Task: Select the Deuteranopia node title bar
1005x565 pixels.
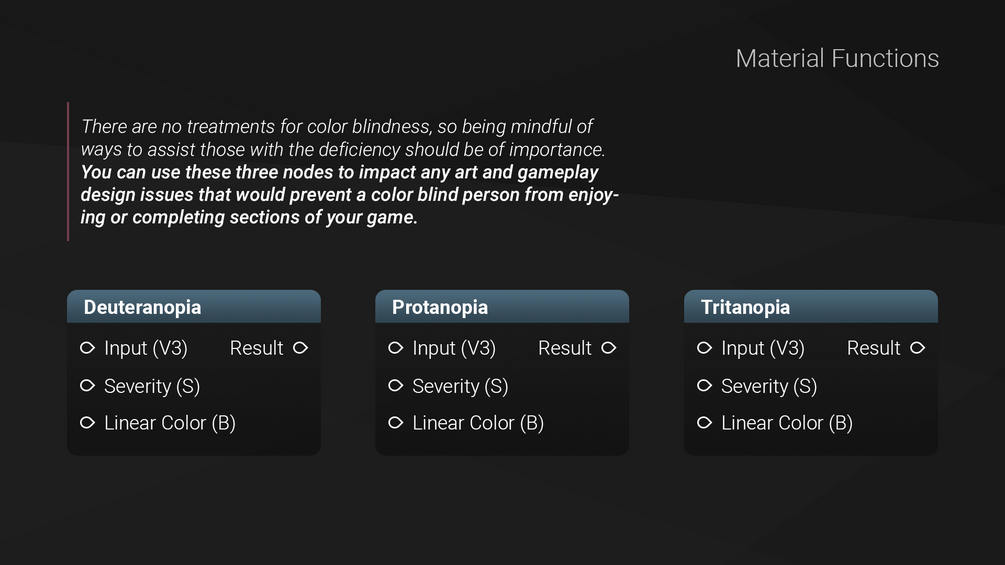Action: 194,306
